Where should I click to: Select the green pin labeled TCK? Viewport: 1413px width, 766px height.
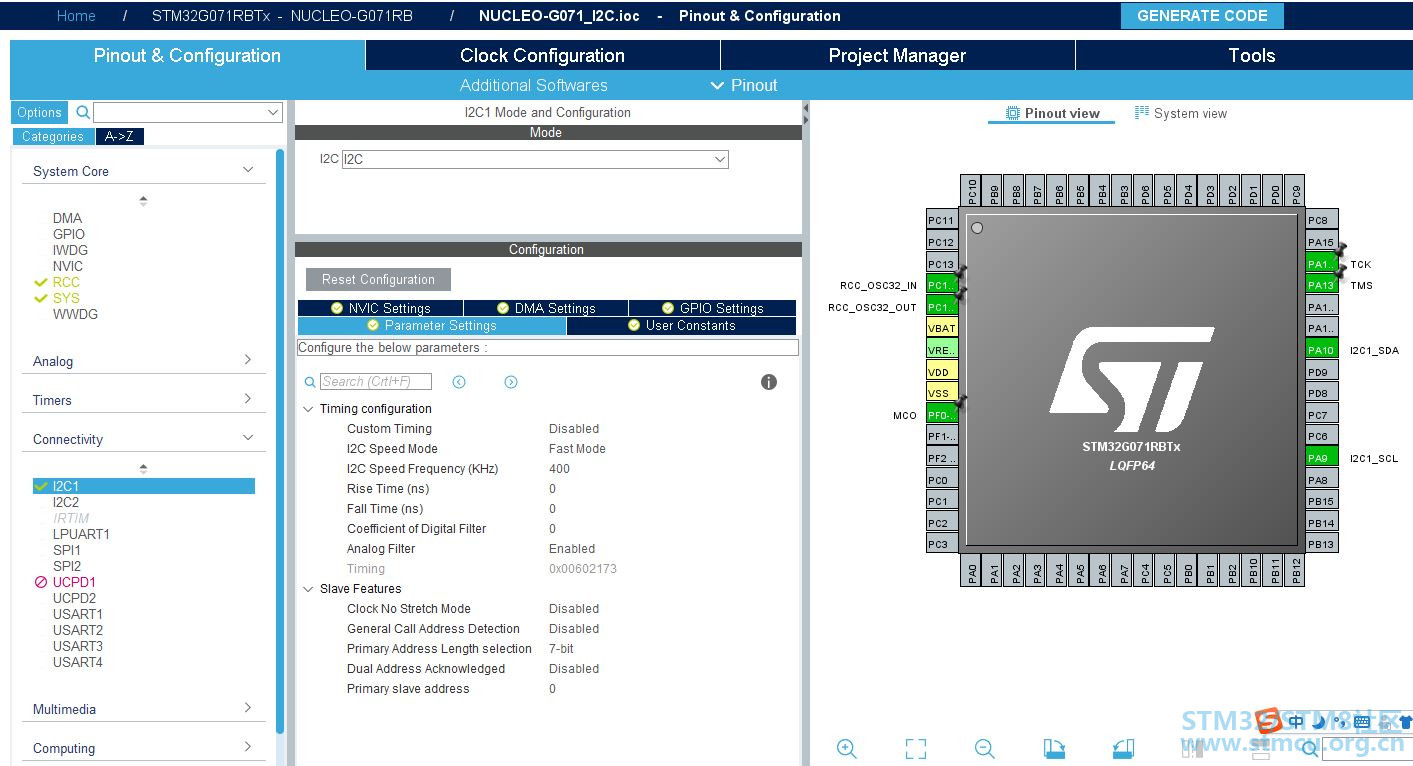(1322, 264)
